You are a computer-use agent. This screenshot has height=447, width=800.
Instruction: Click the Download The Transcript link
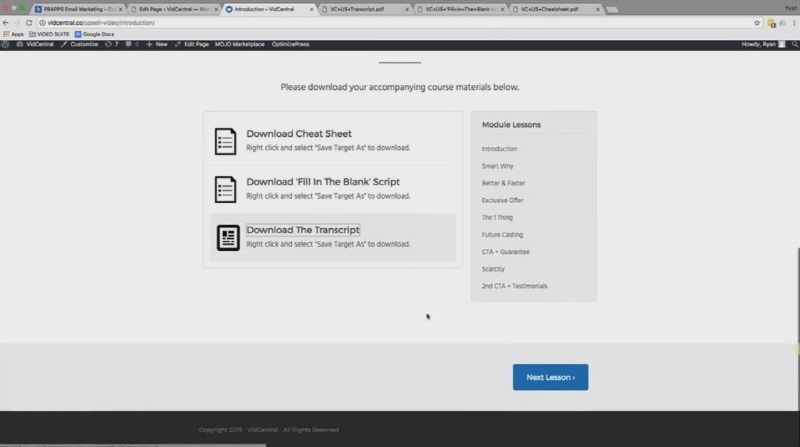[x=303, y=230]
